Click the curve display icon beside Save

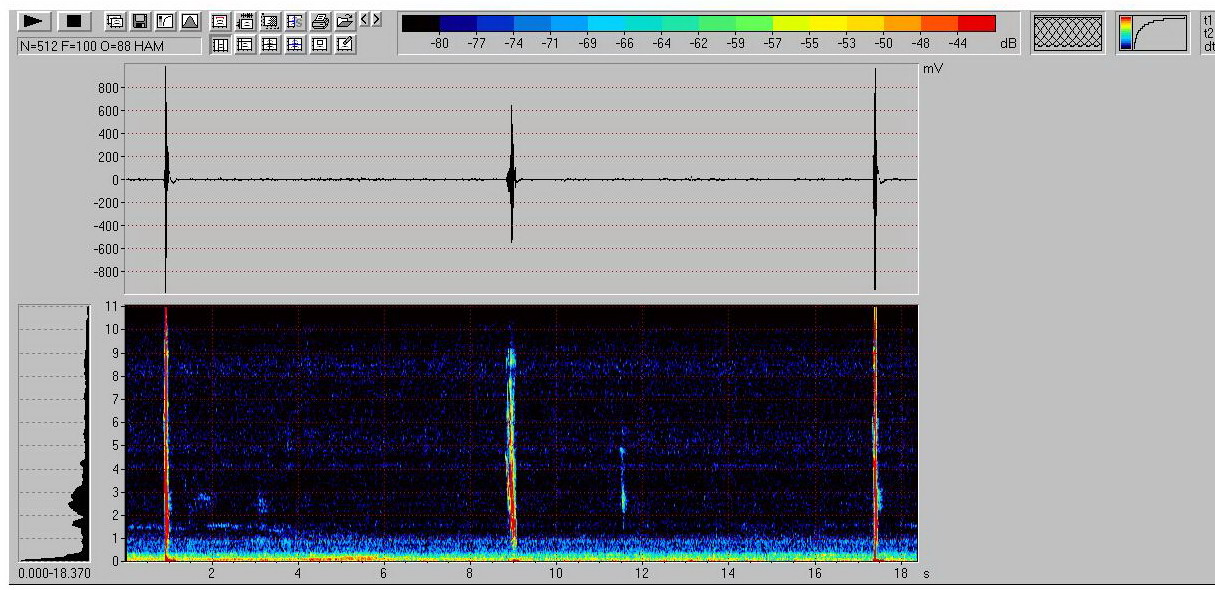[x=164, y=21]
